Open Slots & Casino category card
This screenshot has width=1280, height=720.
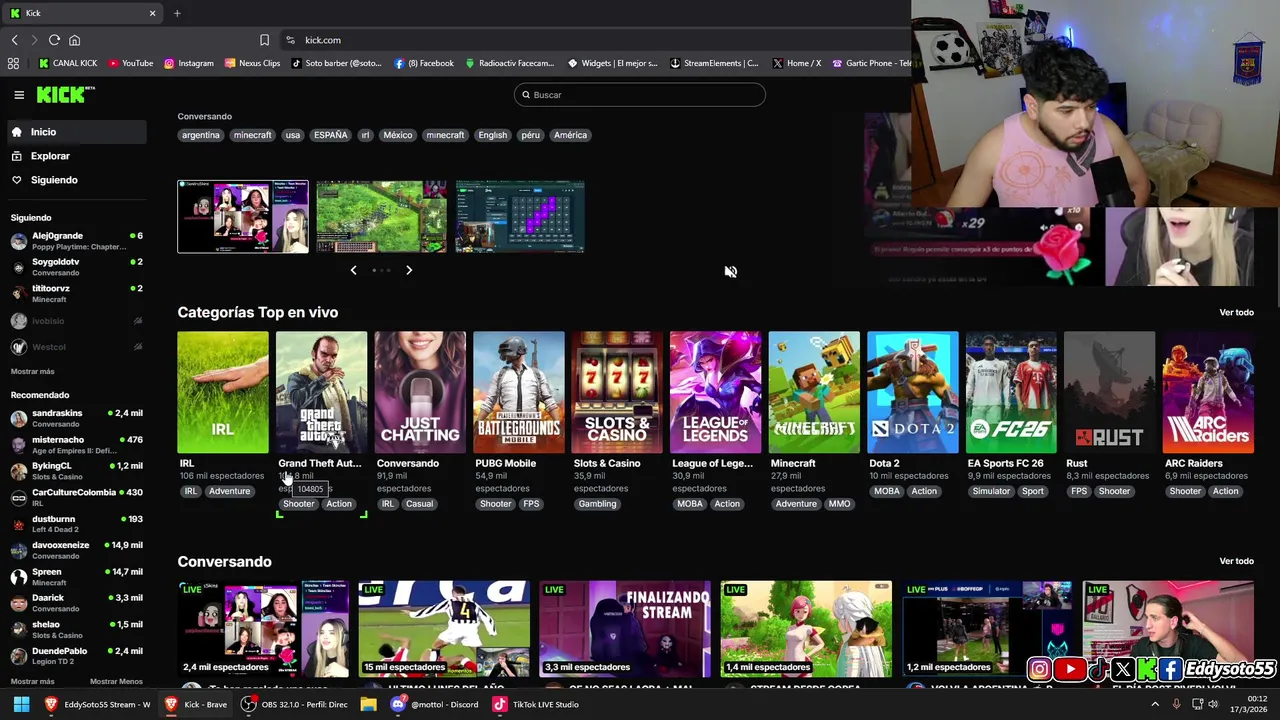(x=617, y=392)
